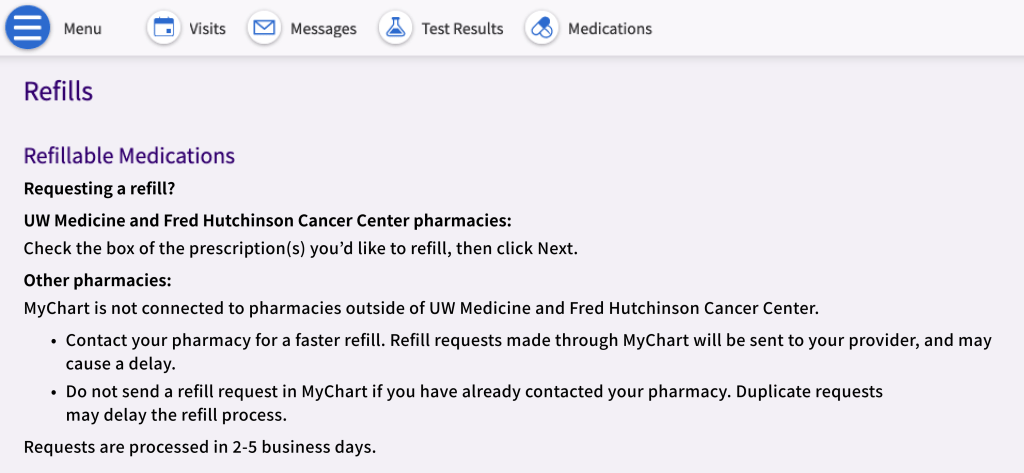Open the blue hamburger menu icon
Image resolution: width=1024 pixels, height=473 pixels.
coord(28,28)
